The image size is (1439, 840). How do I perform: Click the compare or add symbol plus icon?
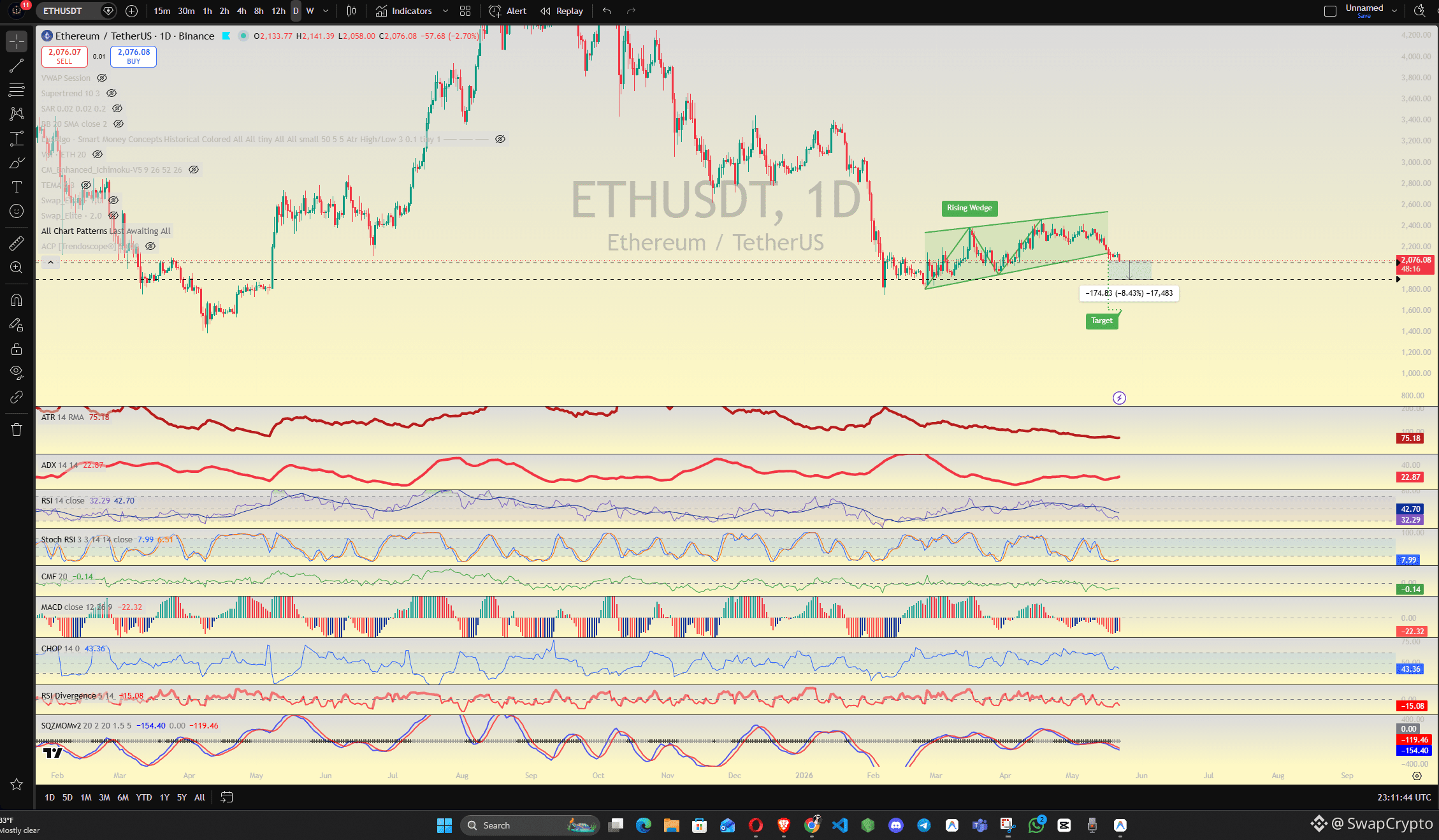(131, 11)
